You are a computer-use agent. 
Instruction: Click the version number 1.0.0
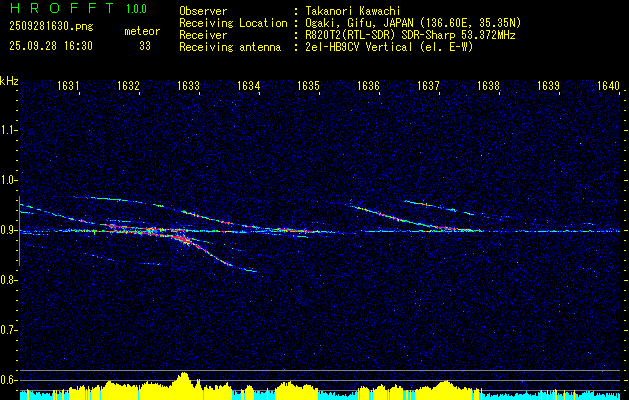[x=136, y=9]
